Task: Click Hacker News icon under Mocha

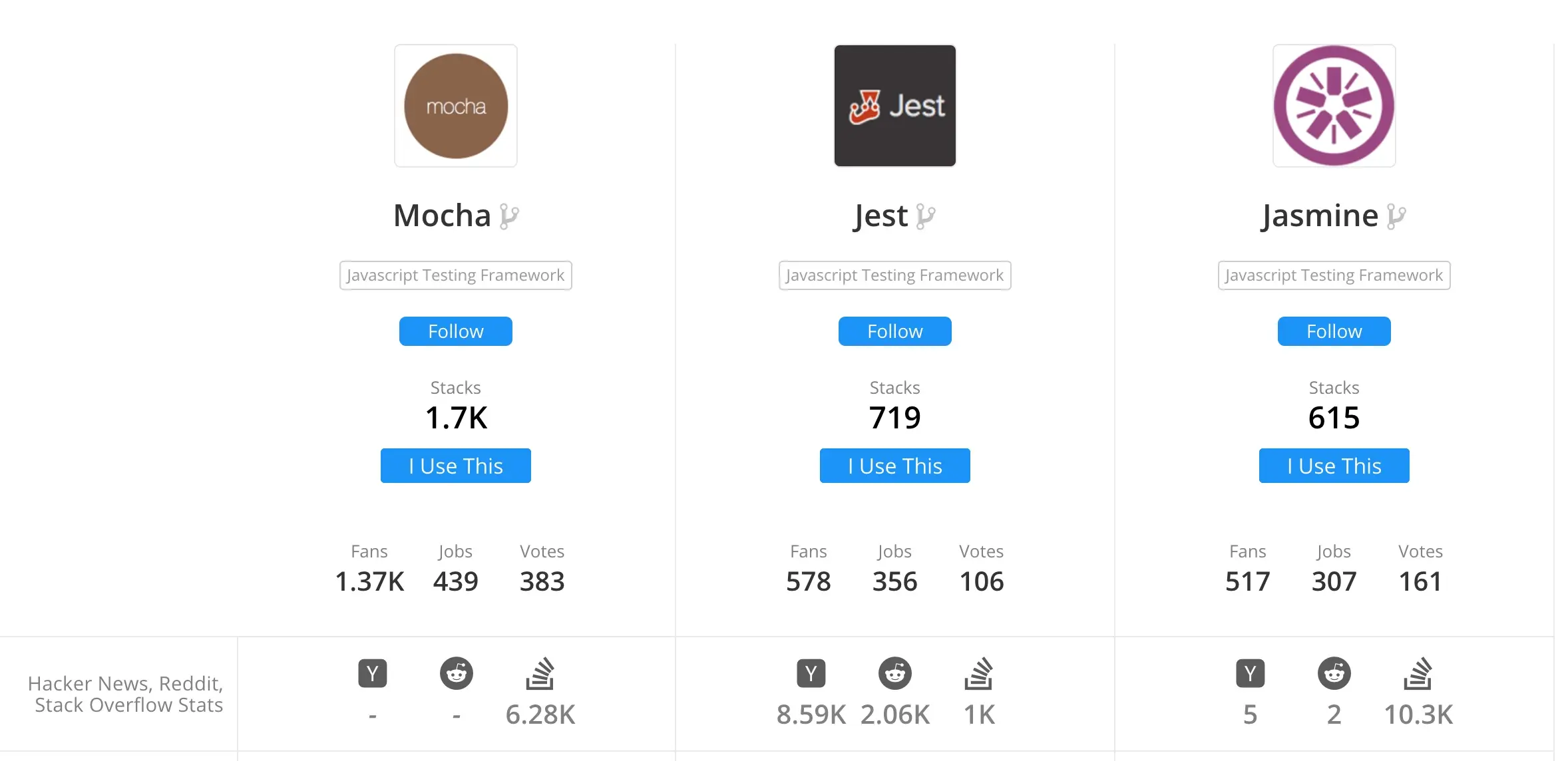Action: tap(372, 673)
